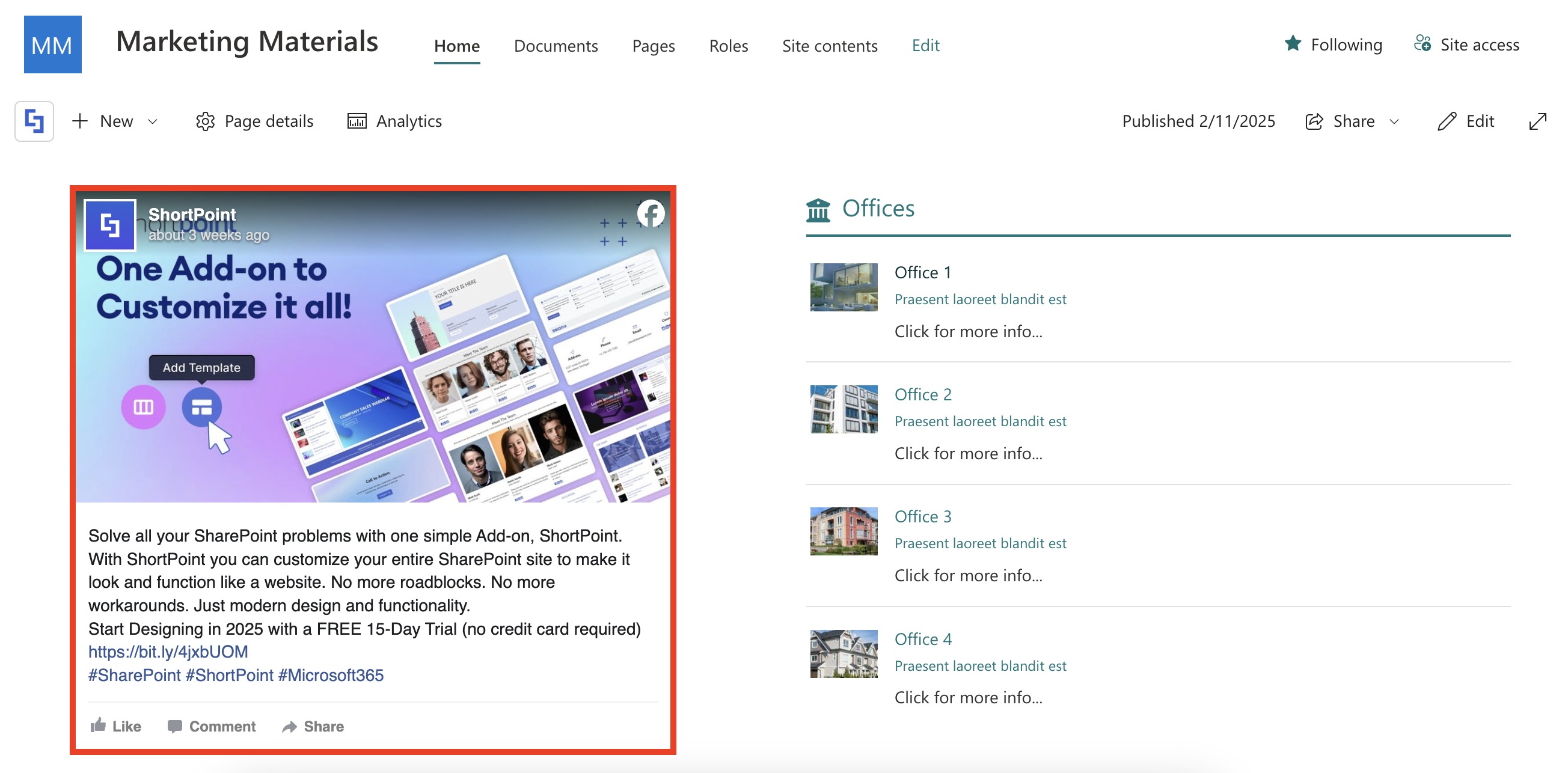This screenshot has width=1568, height=773.
Task: Click the ShortPoint logo icon in toolbar
Action: pyautogui.click(x=34, y=121)
